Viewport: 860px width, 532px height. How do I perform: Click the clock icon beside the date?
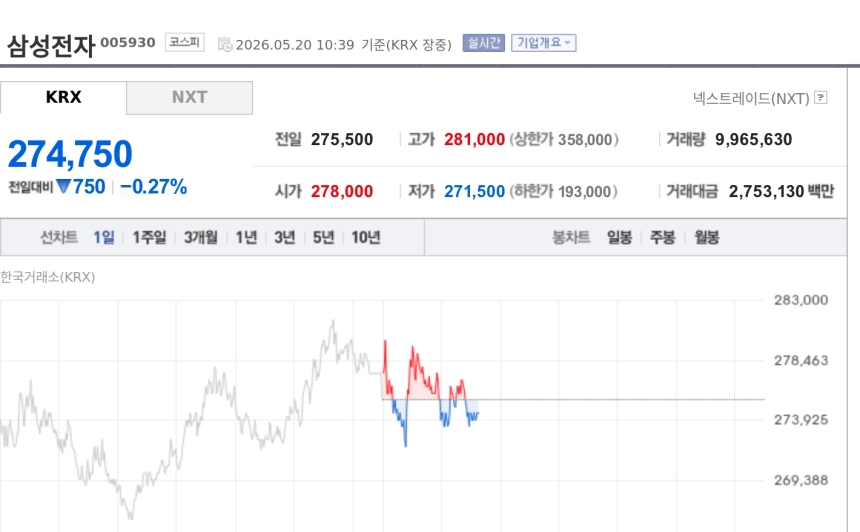click(x=225, y=45)
